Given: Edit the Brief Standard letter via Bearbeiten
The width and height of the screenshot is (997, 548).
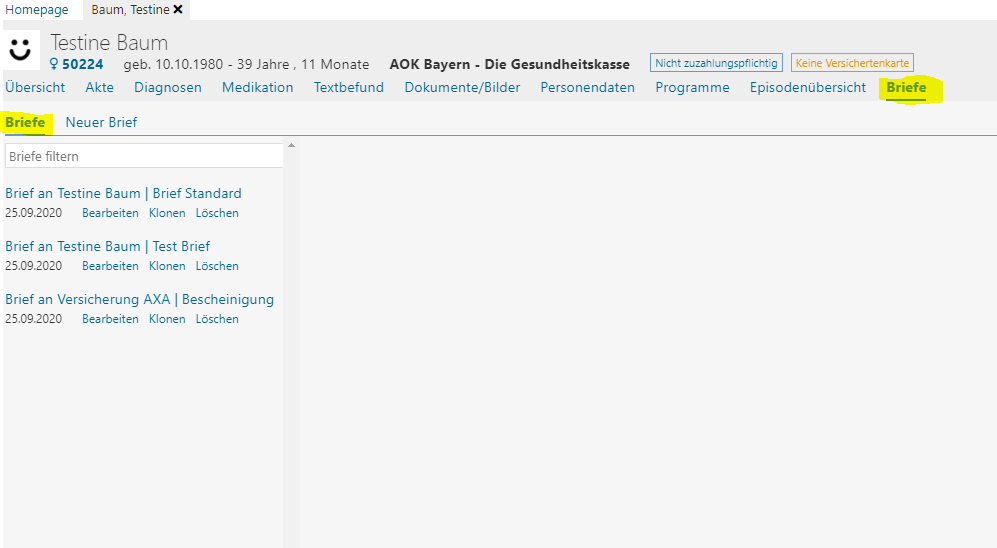Looking at the screenshot, I should [110, 213].
